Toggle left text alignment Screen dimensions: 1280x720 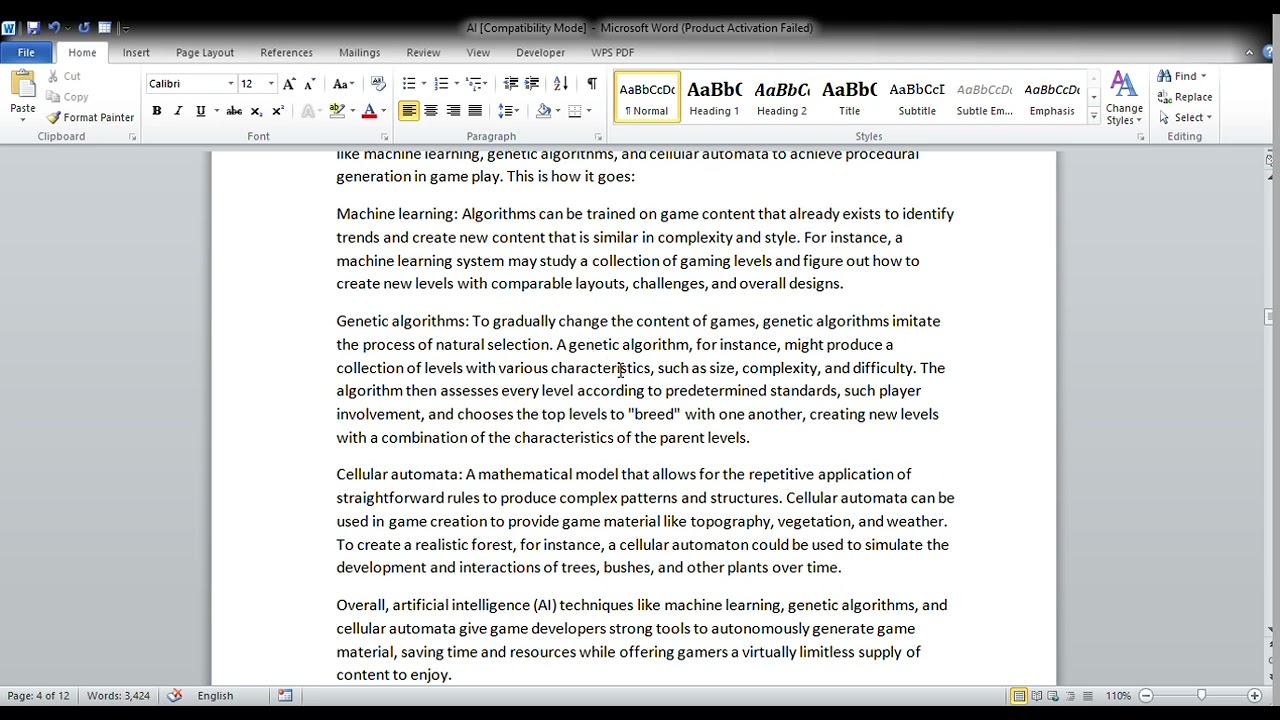(x=408, y=111)
